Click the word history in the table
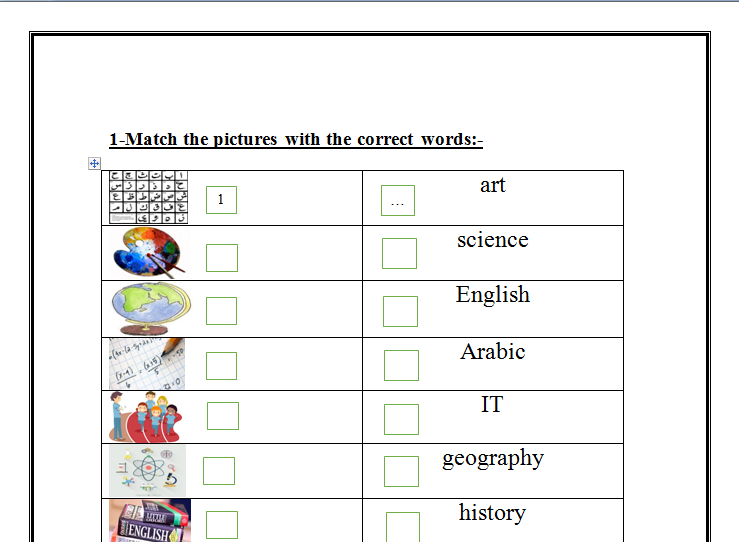This screenshot has width=739, height=542. (x=492, y=513)
